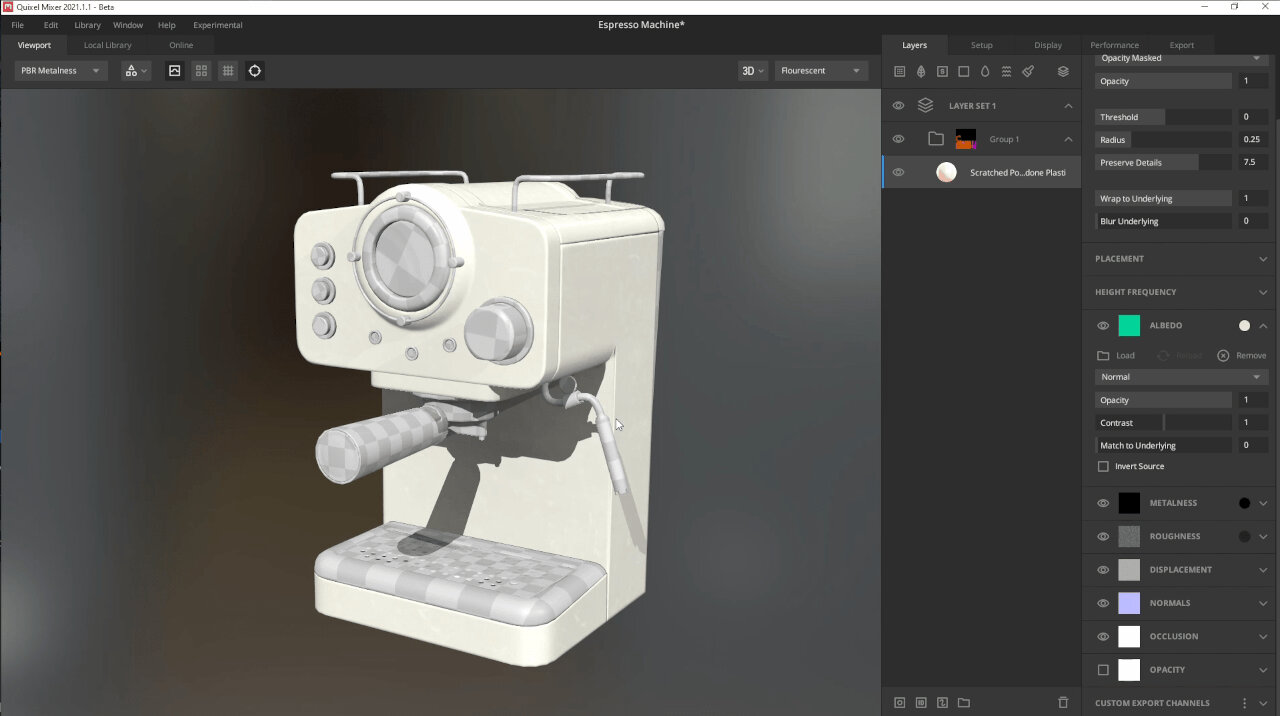The image size is (1280, 716).
Task: Click the green Albedo color swatch
Action: coord(1129,325)
